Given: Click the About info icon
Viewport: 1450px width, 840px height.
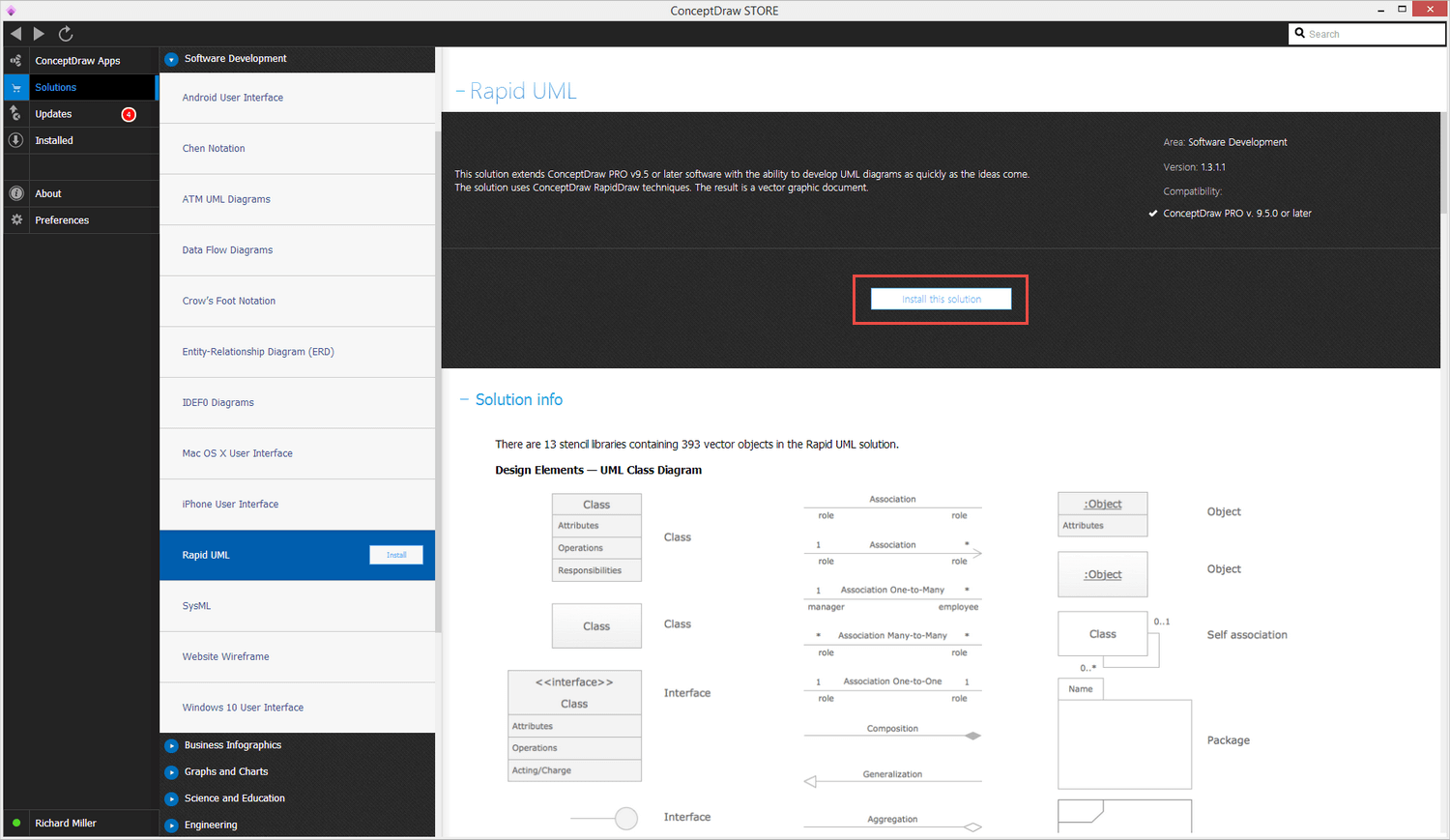Looking at the screenshot, I should [x=15, y=193].
